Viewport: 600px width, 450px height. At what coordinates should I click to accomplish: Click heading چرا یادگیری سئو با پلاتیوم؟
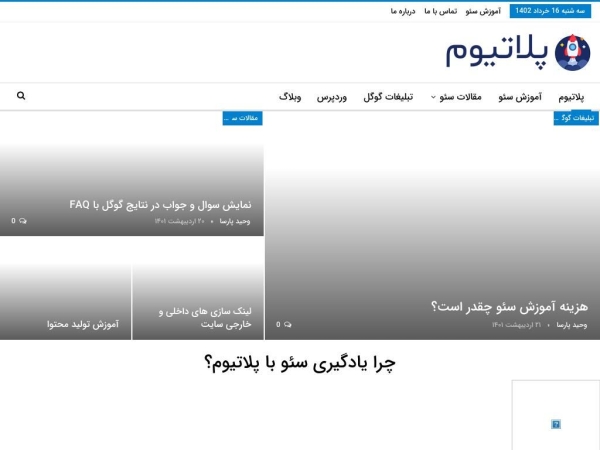300,363
